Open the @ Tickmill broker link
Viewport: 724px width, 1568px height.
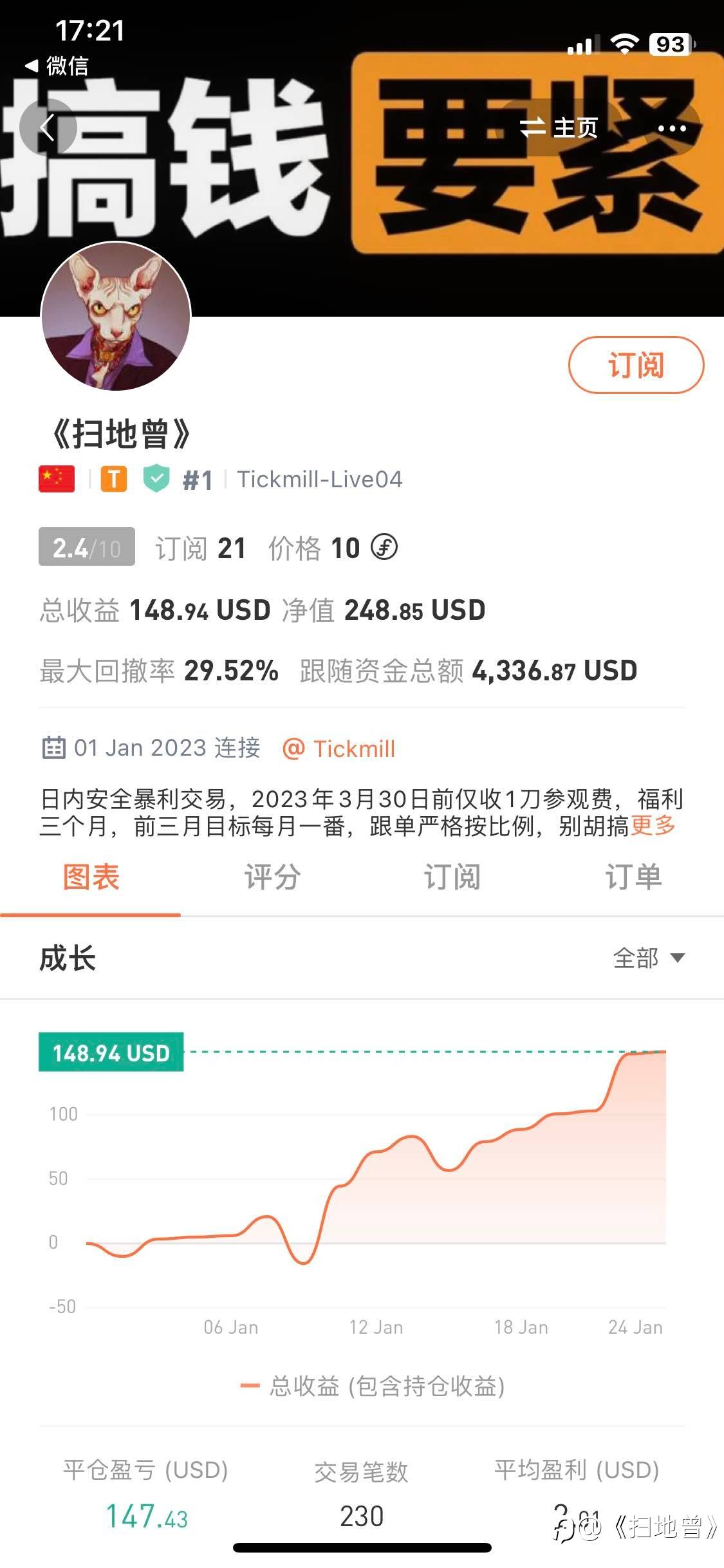pos(339,749)
